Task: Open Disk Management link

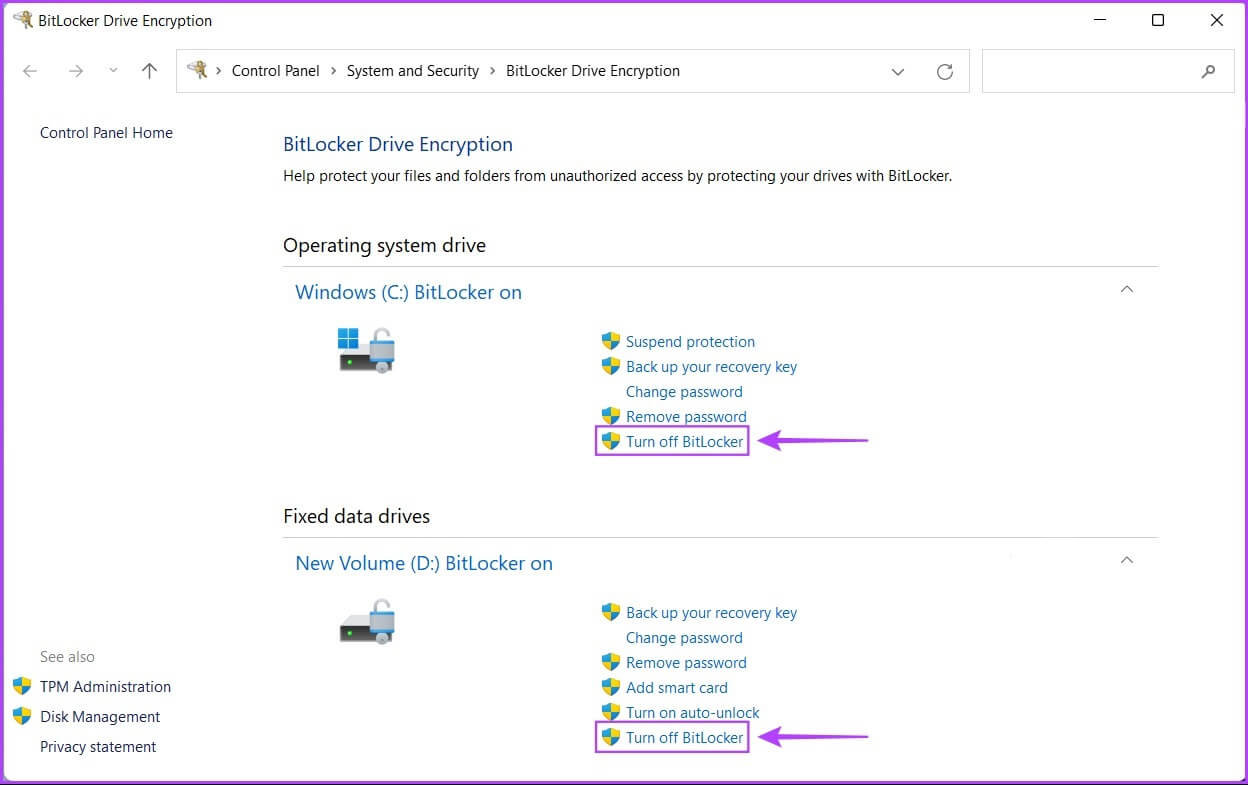Action: pyautogui.click(x=100, y=717)
